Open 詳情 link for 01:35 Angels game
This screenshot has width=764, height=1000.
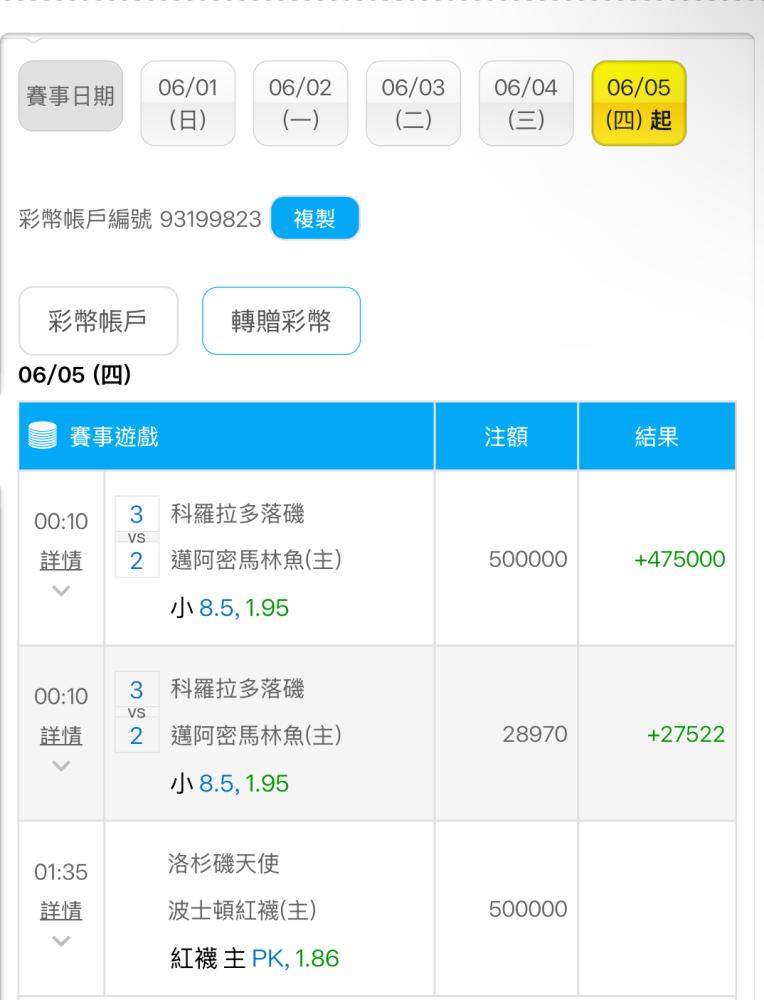pos(61,911)
